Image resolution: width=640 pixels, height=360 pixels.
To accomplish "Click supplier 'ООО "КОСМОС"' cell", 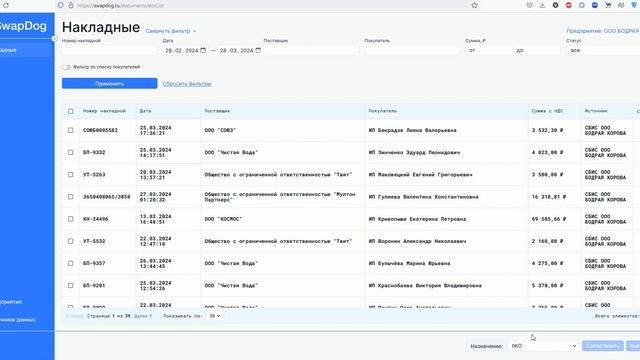I will point(223,219).
